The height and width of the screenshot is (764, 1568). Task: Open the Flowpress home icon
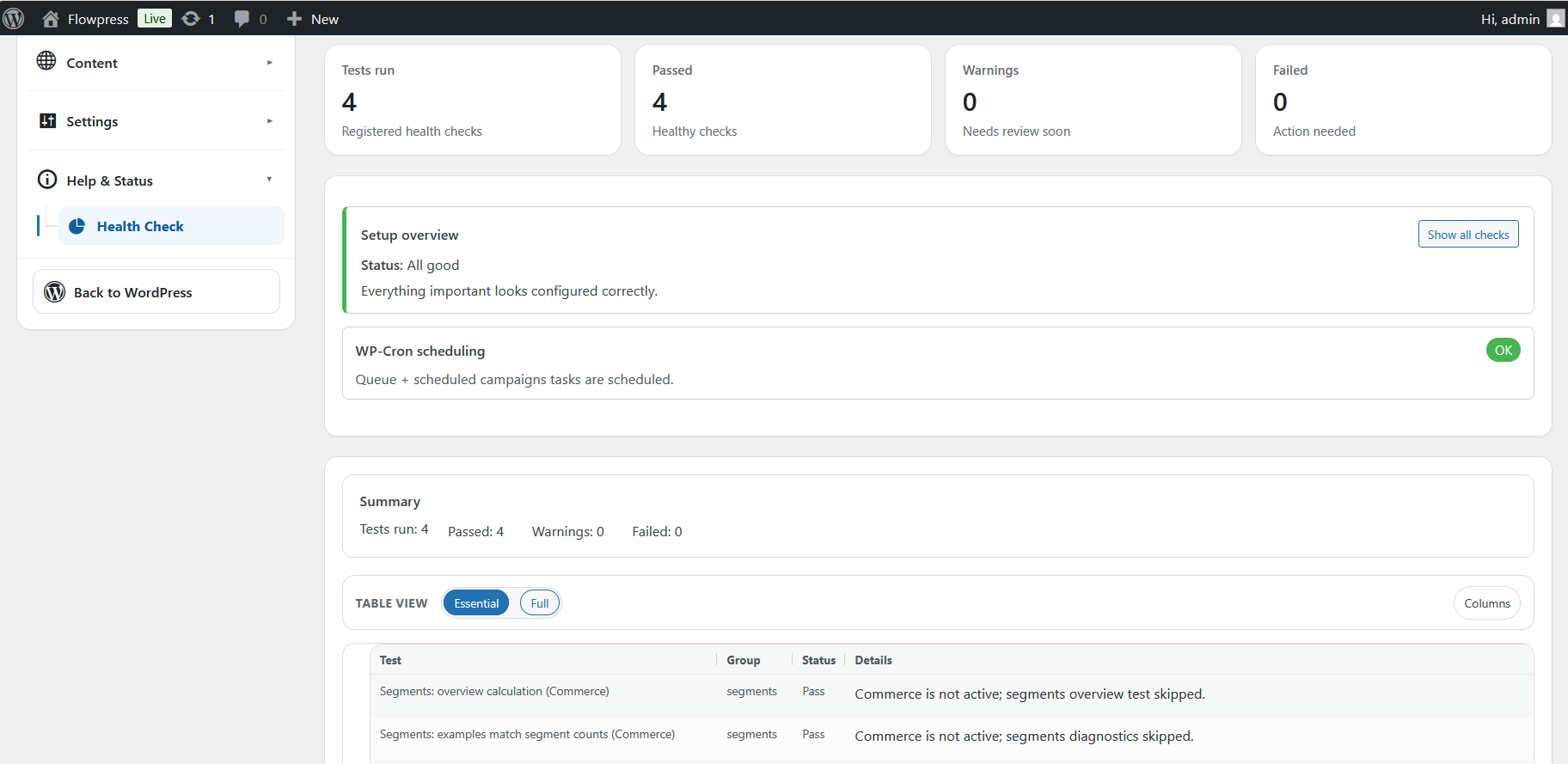tap(51, 18)
